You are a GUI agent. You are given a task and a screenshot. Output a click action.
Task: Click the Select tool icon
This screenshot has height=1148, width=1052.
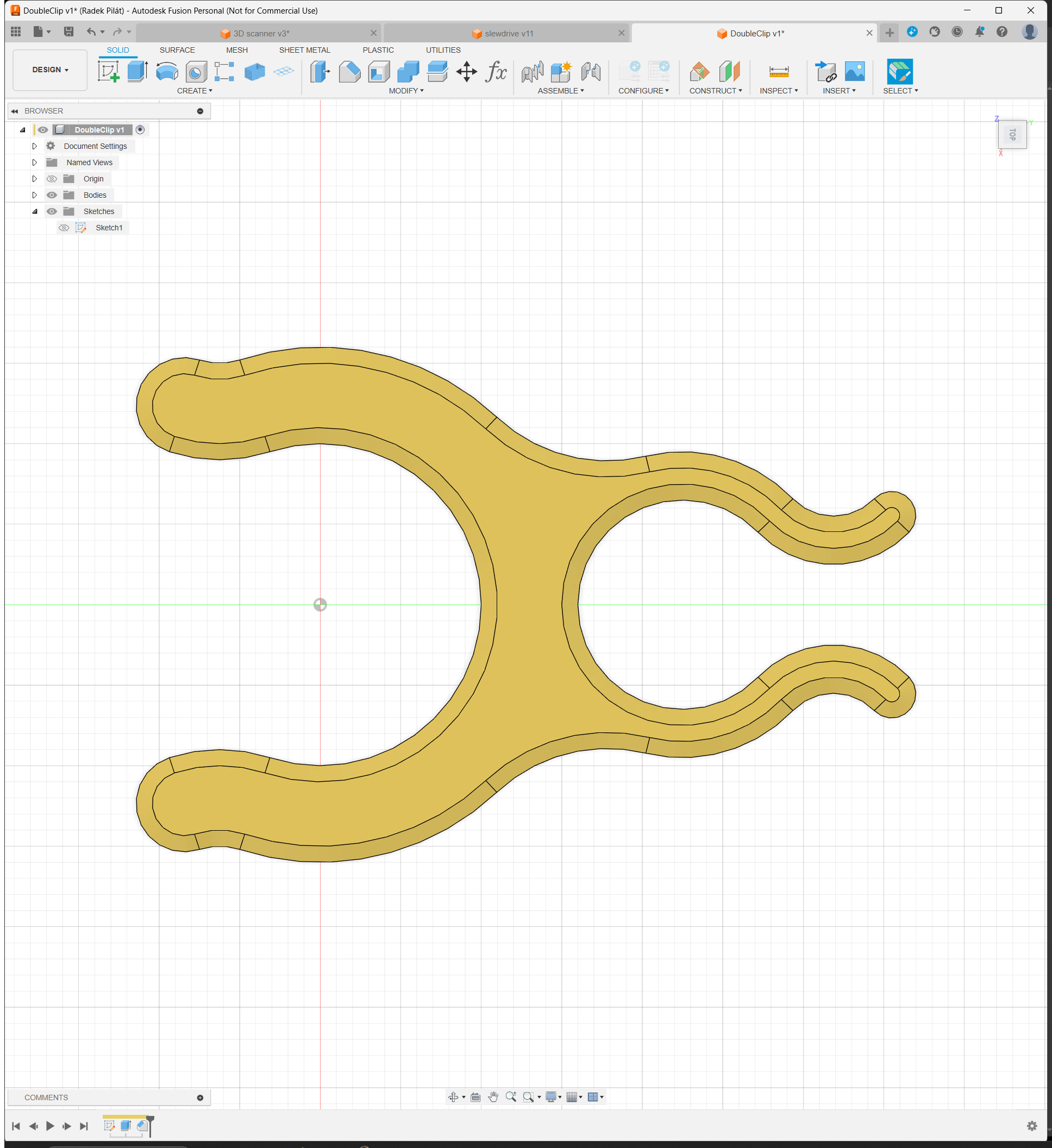tap(900, 72)
